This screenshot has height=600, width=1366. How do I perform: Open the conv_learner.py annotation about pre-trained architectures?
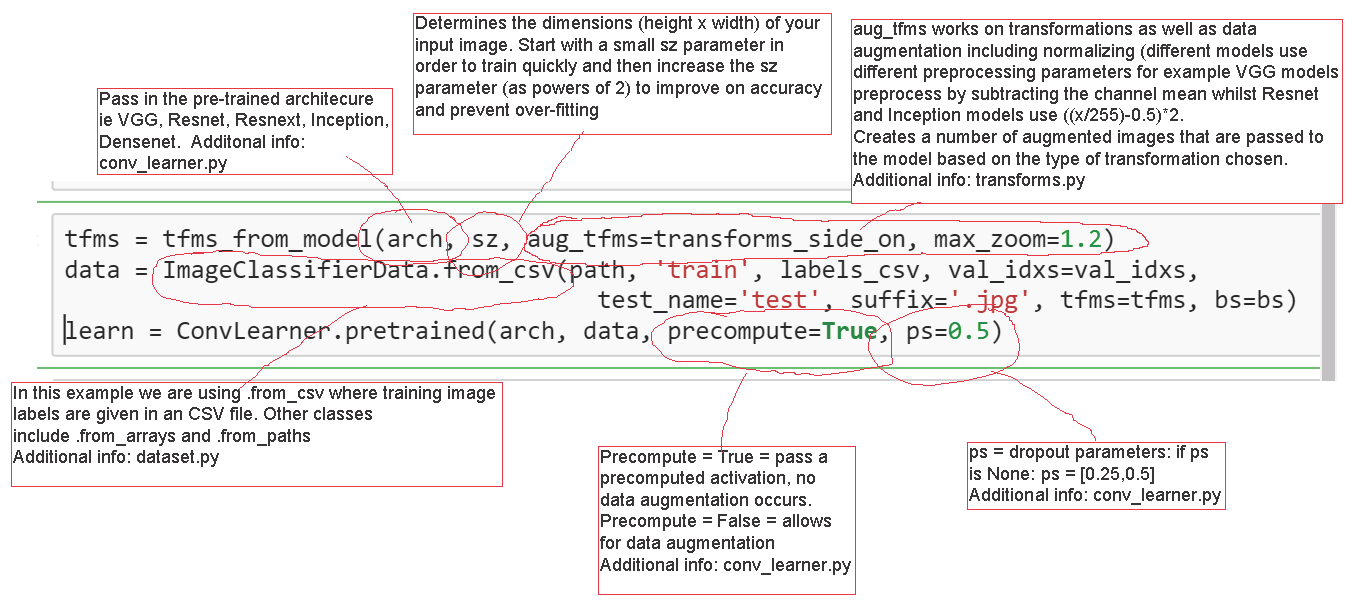click(x=245, y=133)
